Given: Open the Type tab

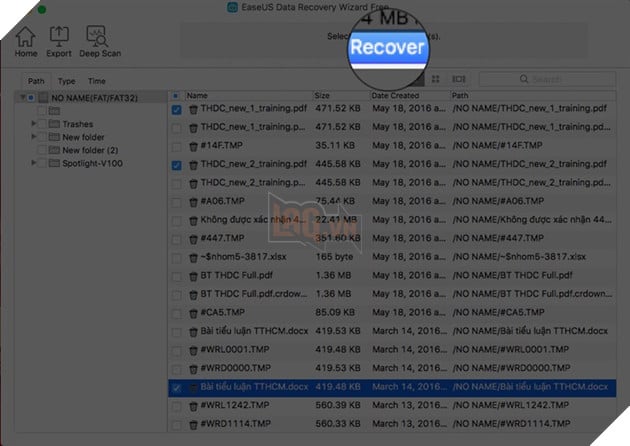Looking at the screenshot, I should point(66,81).
